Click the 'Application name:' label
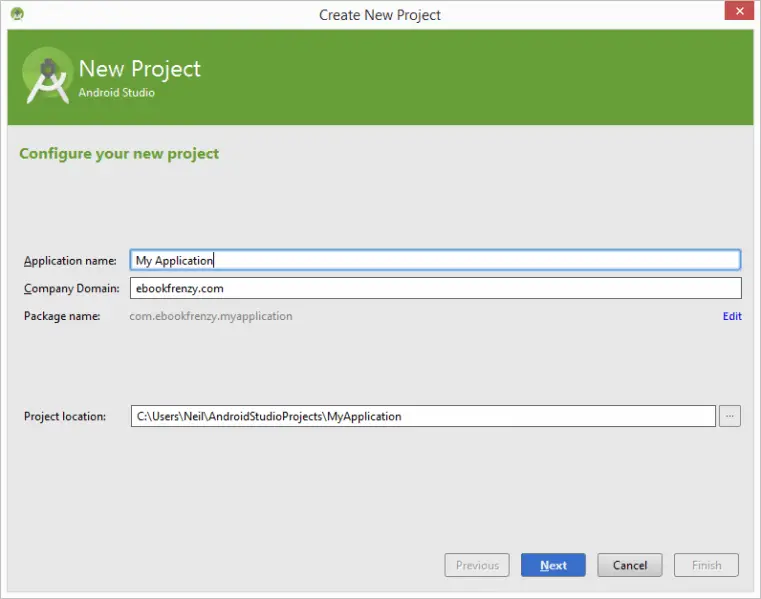 pyautogui.click(x=70, y=261)
